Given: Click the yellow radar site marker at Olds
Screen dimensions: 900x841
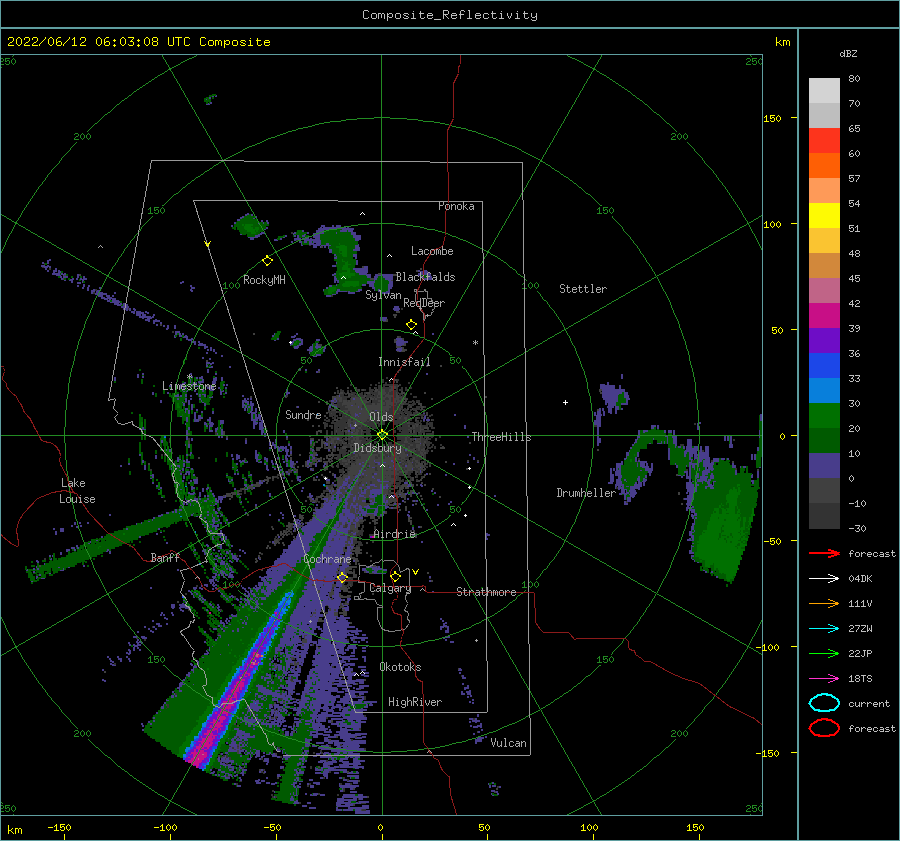Looking at the screenshot, I should [382, 435].
